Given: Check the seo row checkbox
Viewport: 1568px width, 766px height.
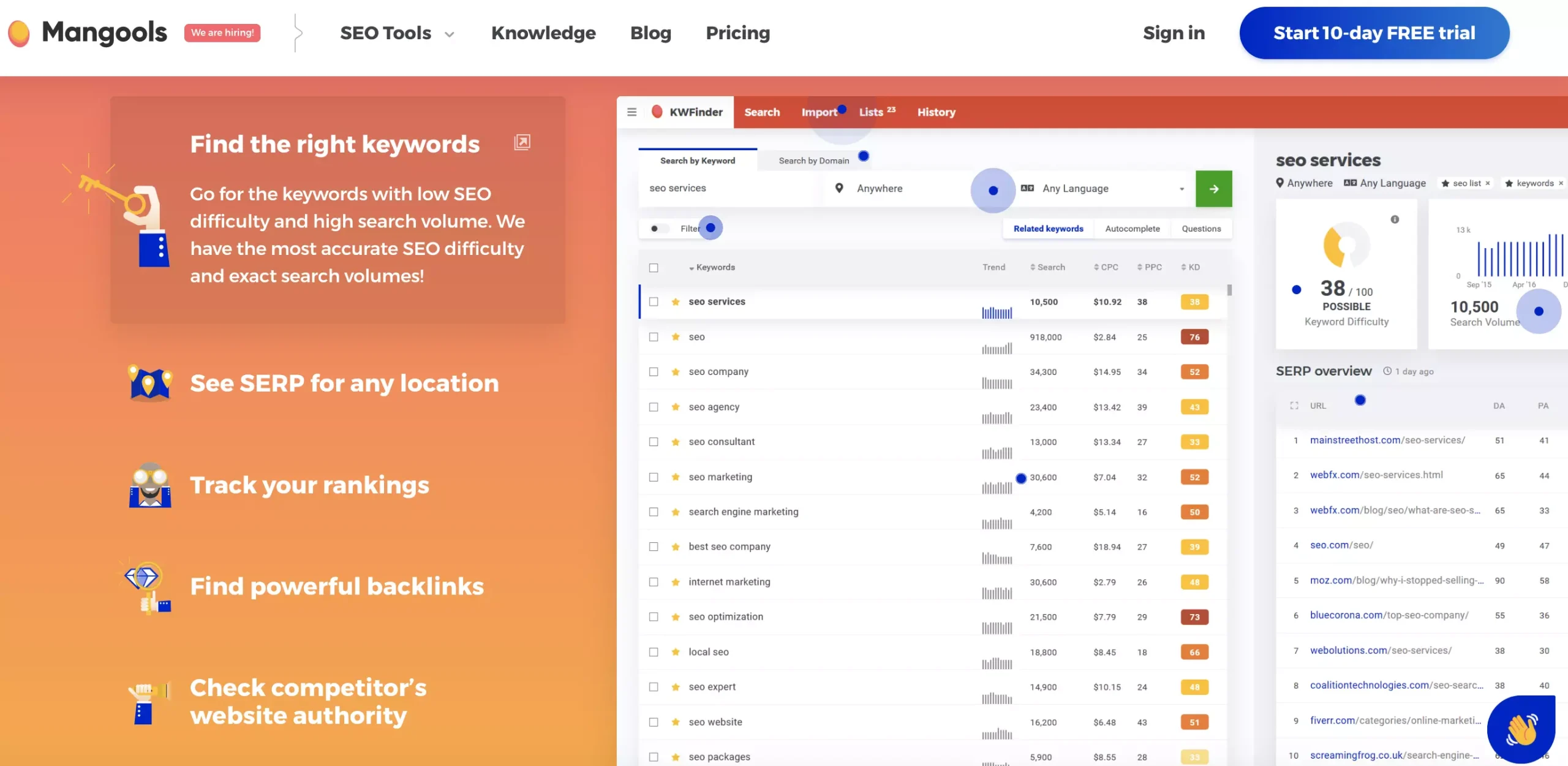Looking at the screenshot, I should click(654, 337).
